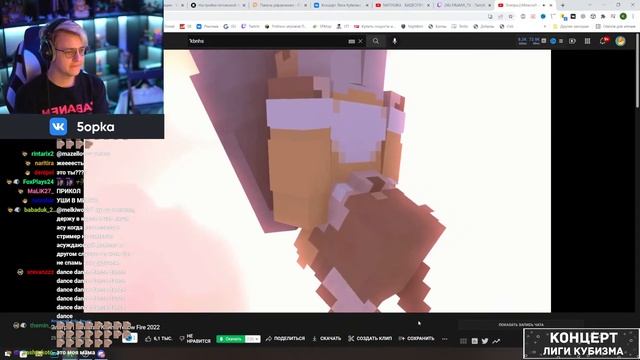Click the YouTube search magnifier button
The height and width of the screenshot is (360, 640).
tap(376, 41)
